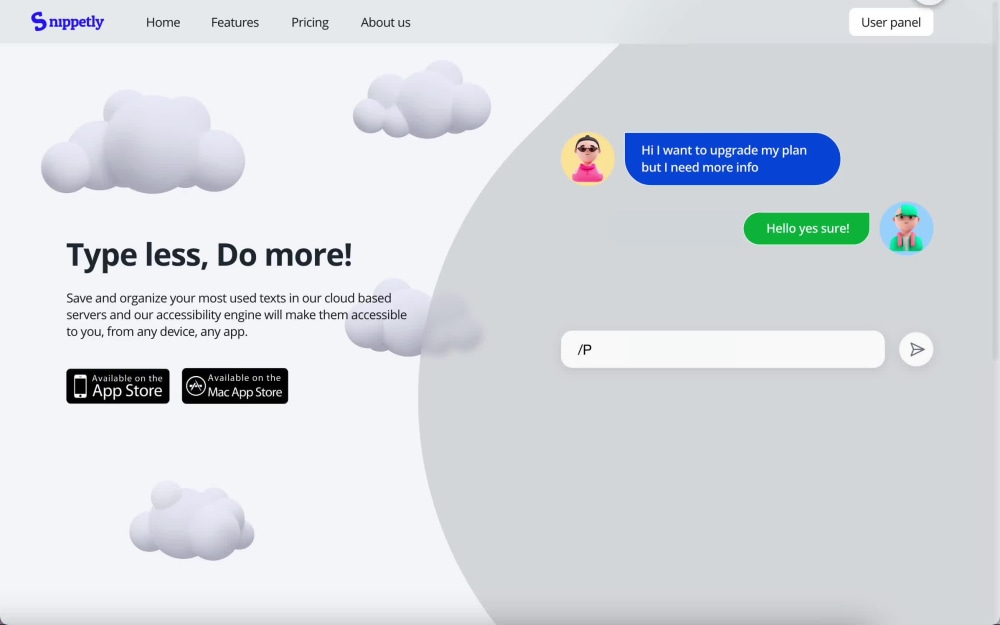
Task: Open the About us page
Action: tap(385, 22)
